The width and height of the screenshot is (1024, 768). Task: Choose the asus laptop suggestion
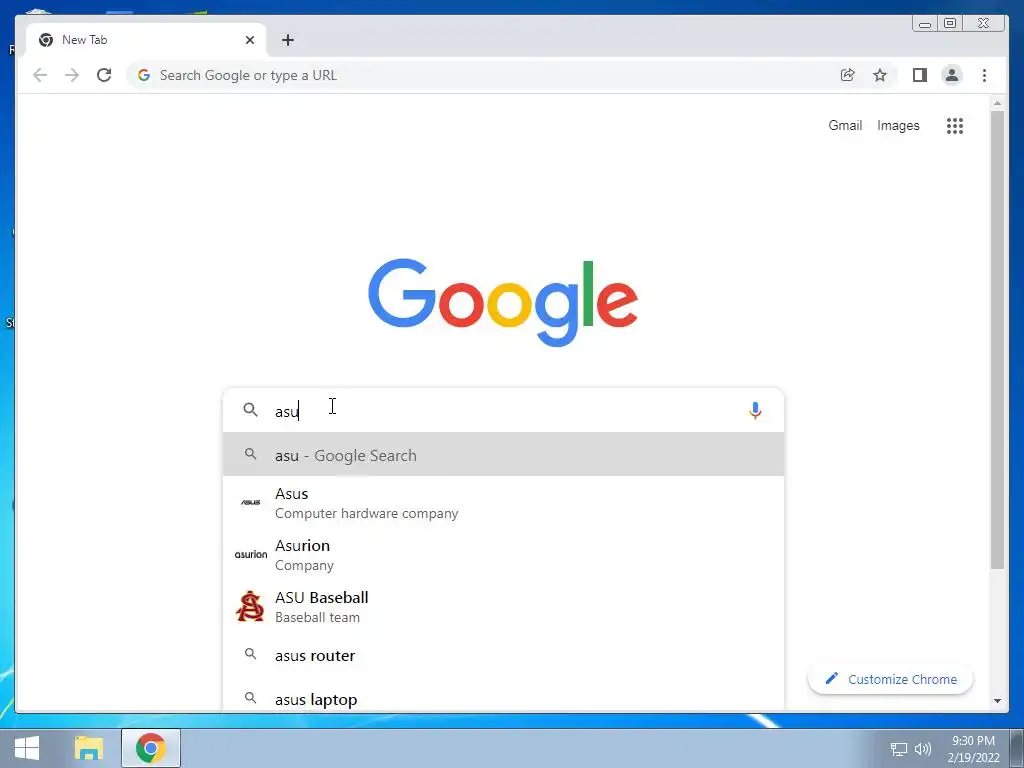(504, 696)
